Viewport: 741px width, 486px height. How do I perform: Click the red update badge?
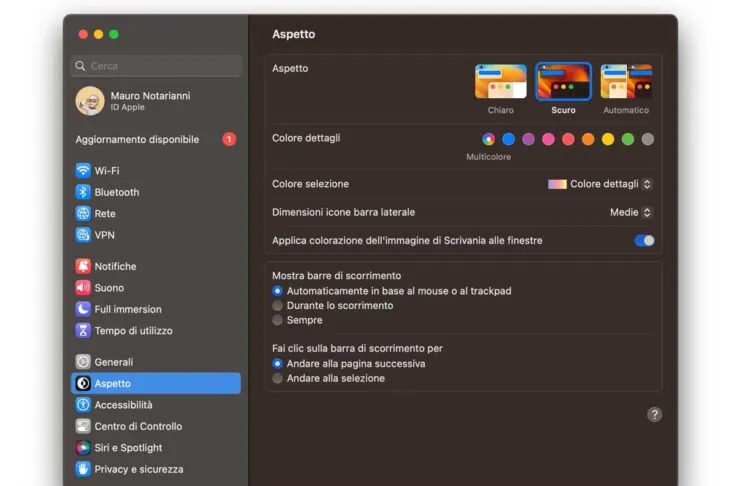[229, 139]
